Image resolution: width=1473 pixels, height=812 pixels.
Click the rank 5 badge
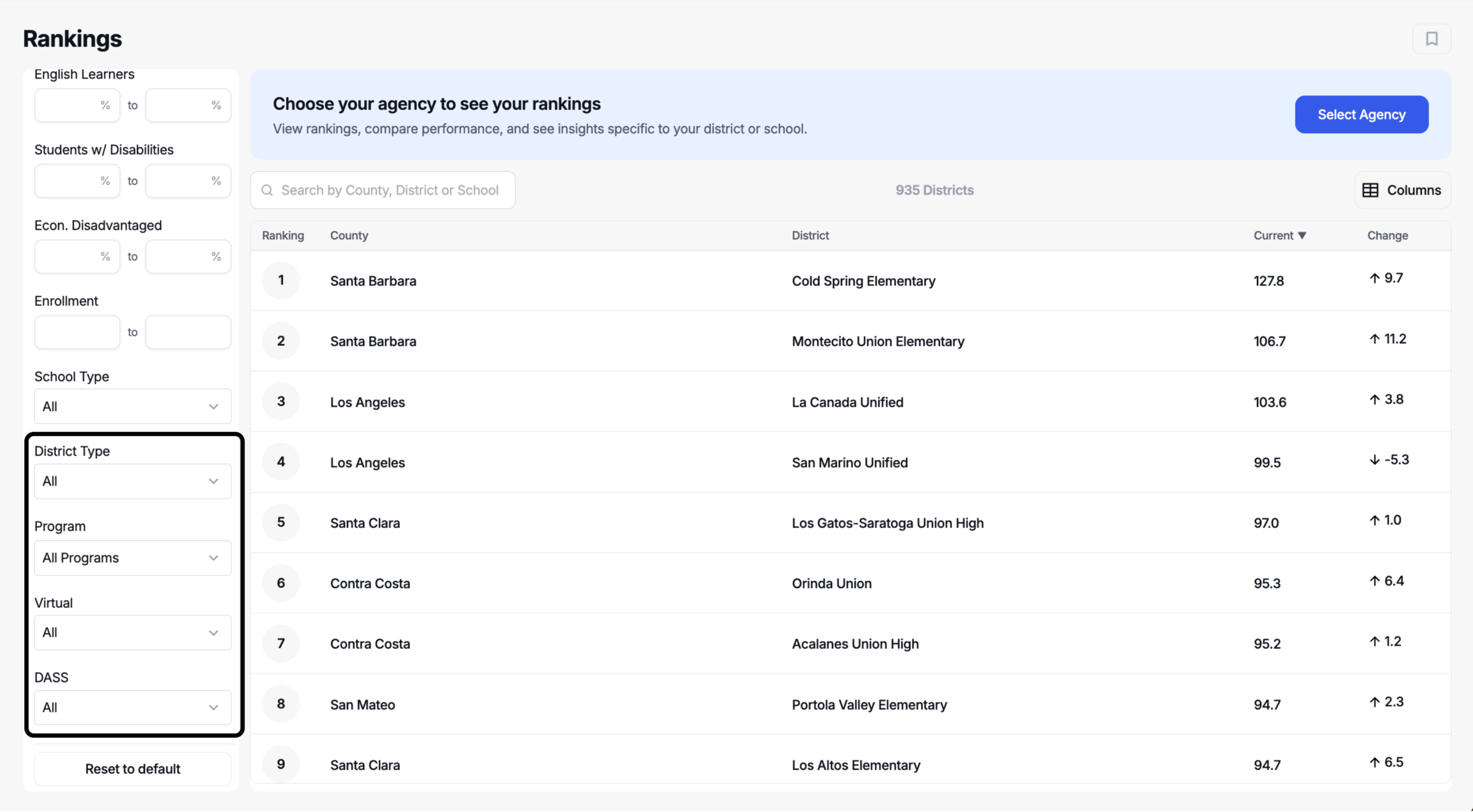281,523
